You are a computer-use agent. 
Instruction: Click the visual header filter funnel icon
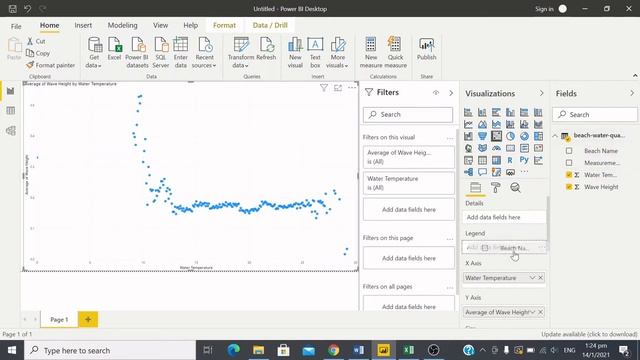(324, 88)
